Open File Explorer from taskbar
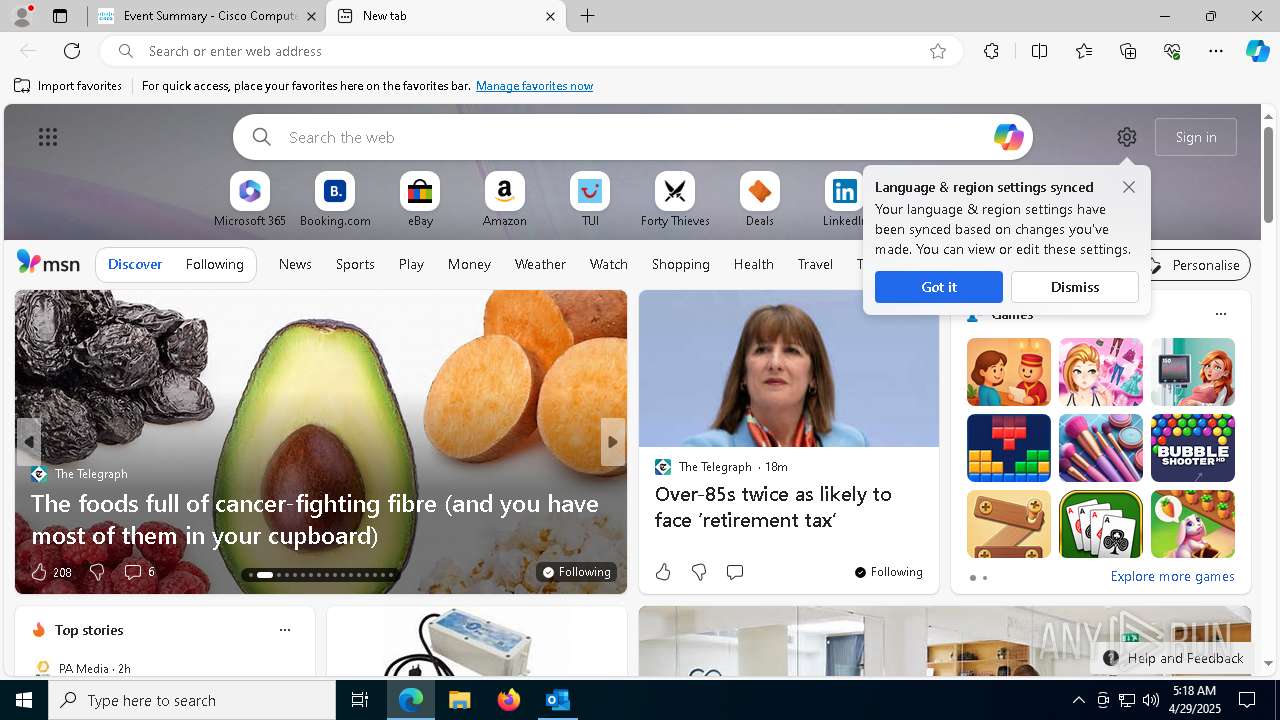Image resolution: width=1280 pixels, height=720 pixels. [459, 700]
